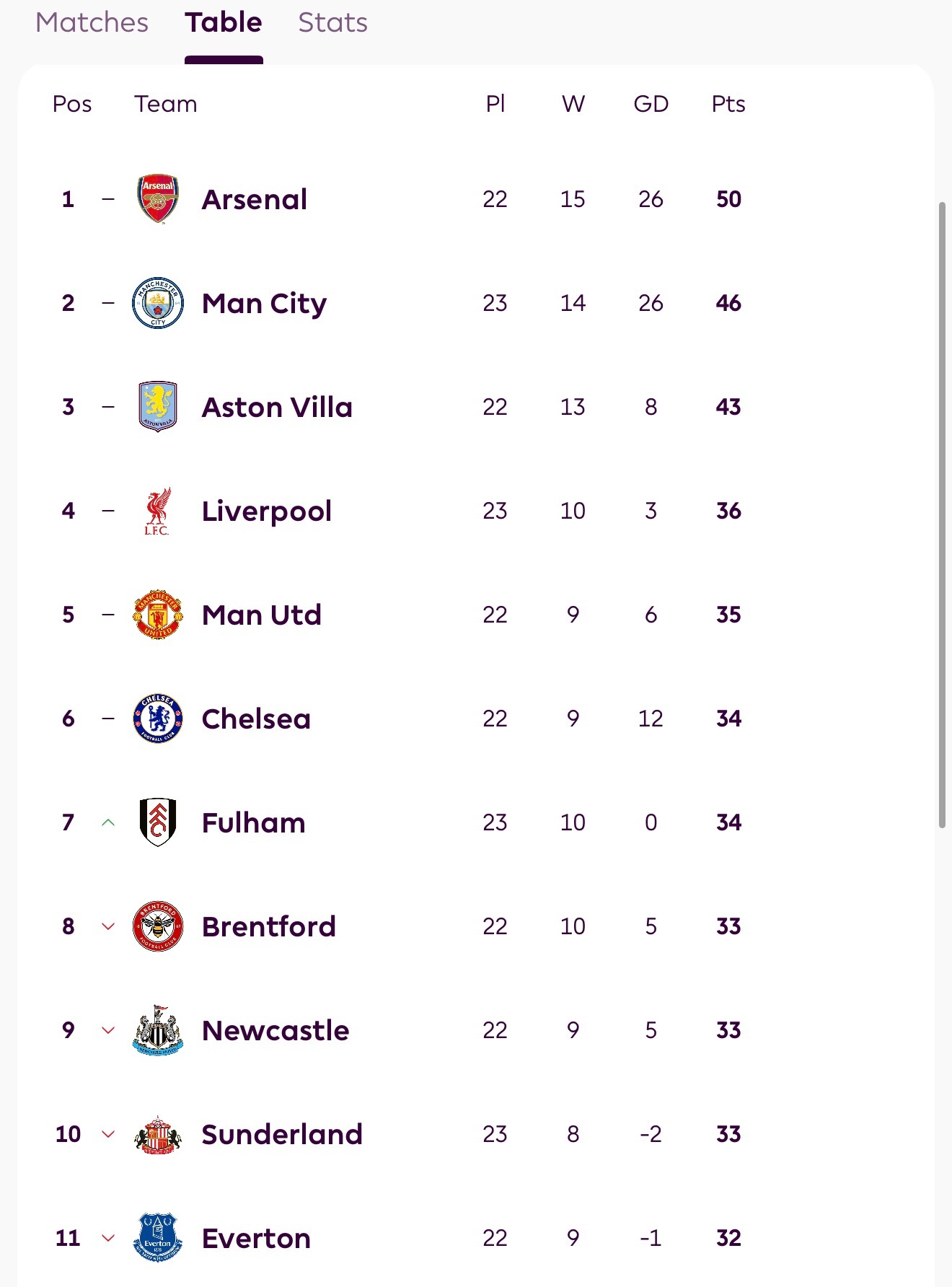Click the Fulham club crest

(x=158, y=822)
